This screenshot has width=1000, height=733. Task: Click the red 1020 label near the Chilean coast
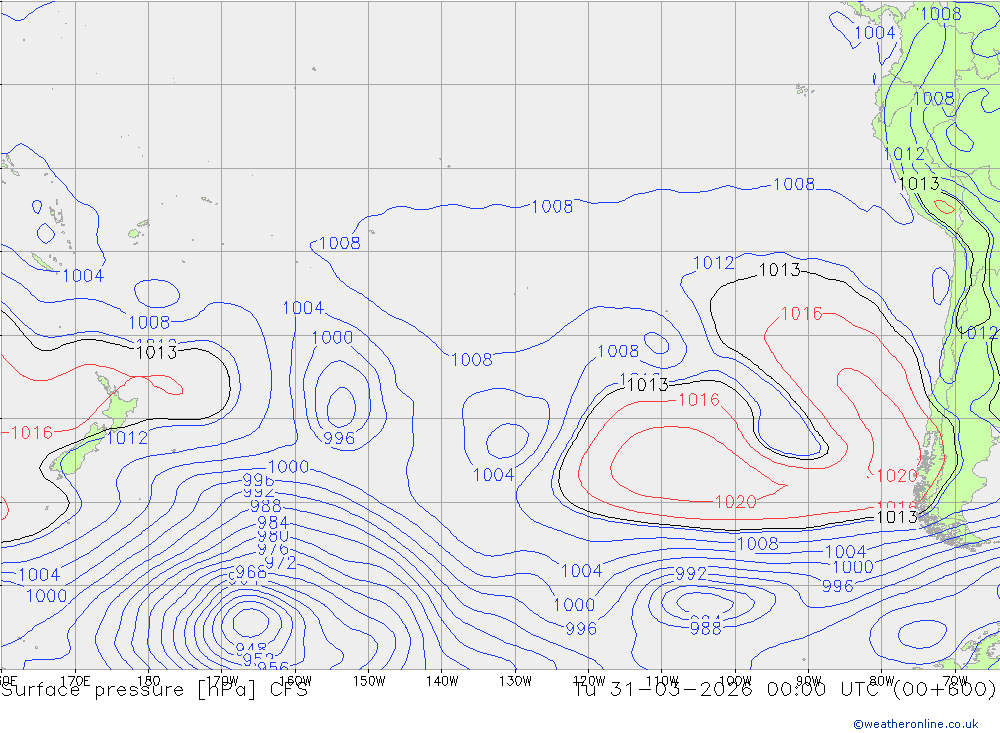(x=897, y=475)
